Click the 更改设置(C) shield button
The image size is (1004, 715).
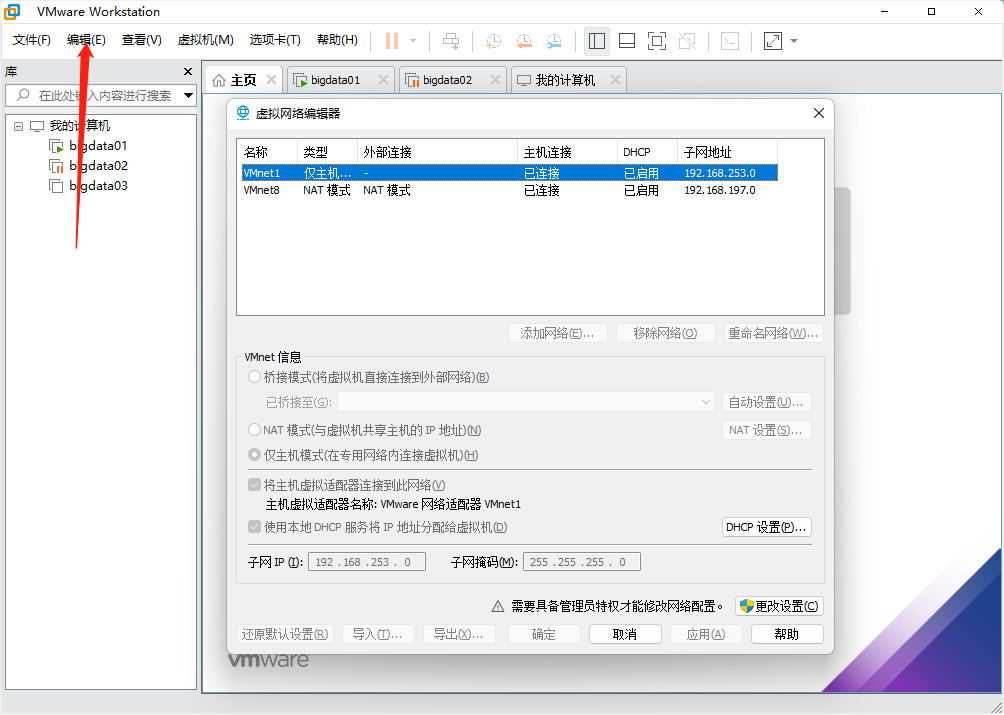click(779, 606)
